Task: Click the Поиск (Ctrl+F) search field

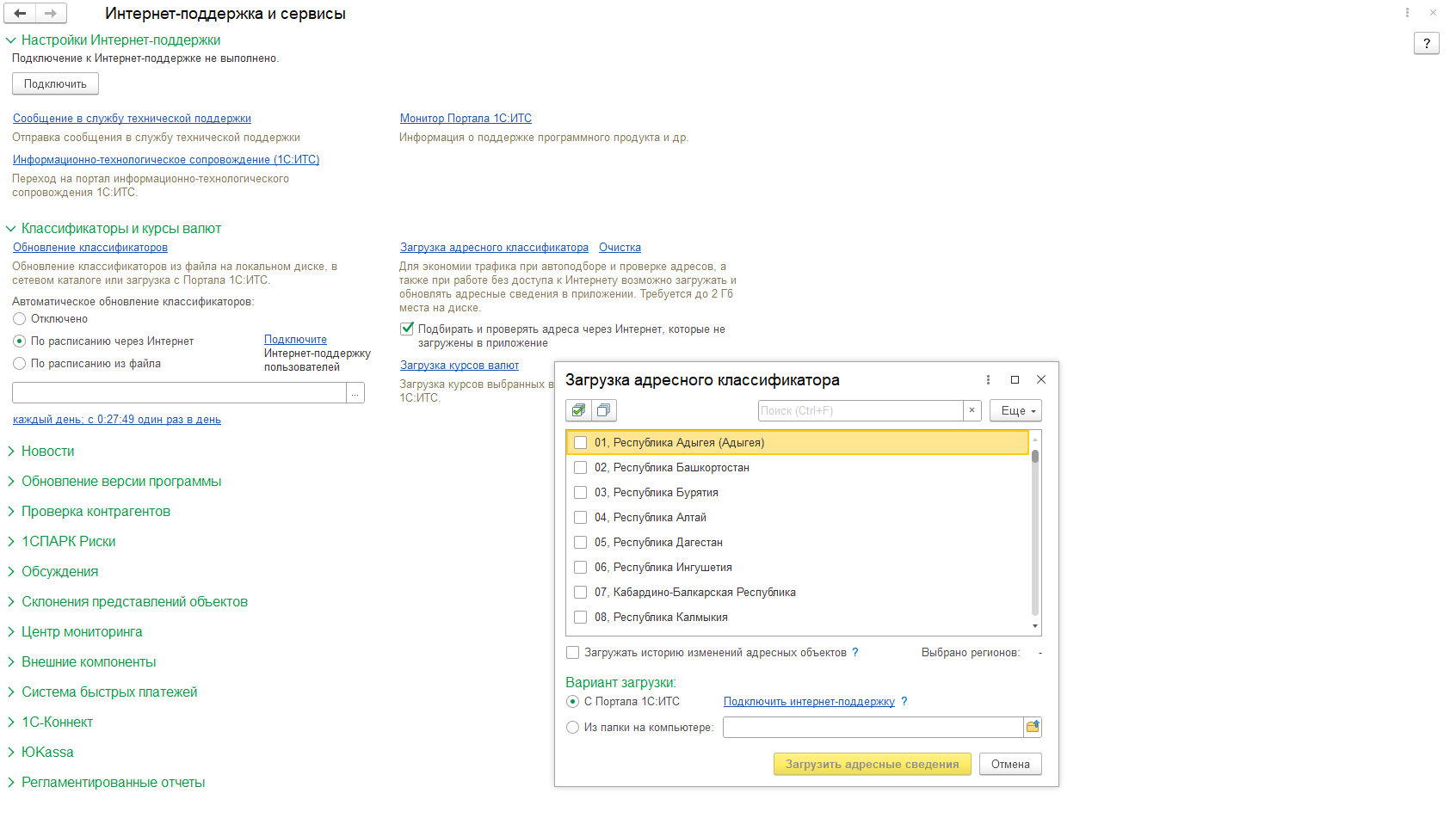Action: tap(861, 410)
